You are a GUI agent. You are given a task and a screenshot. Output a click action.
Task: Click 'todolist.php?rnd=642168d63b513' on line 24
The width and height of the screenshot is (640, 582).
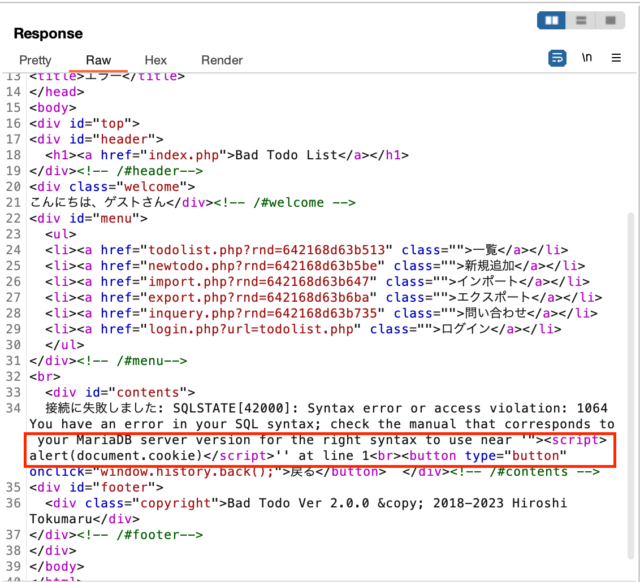[267, 250]
